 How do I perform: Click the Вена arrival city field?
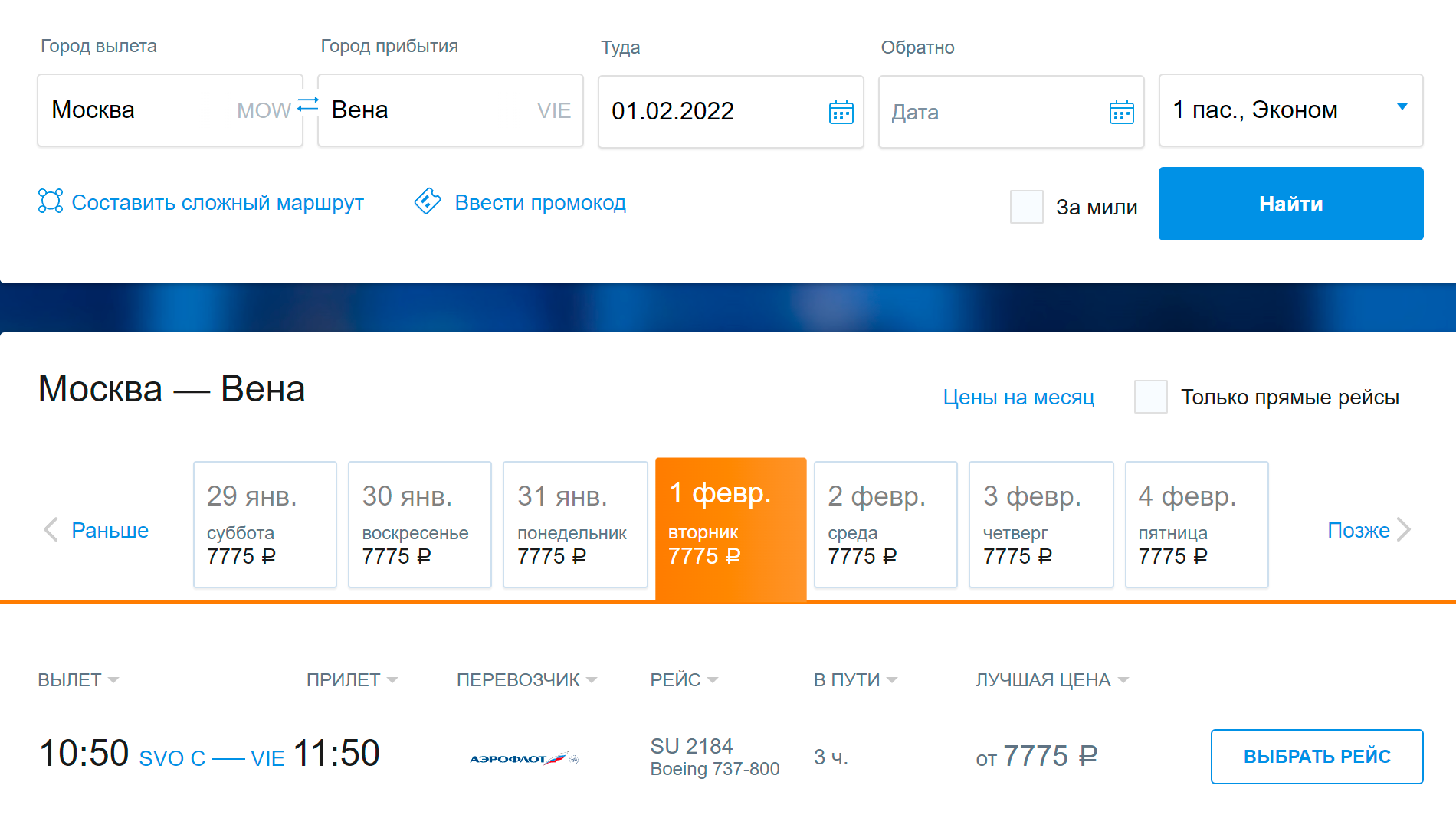tap(451, 110)
